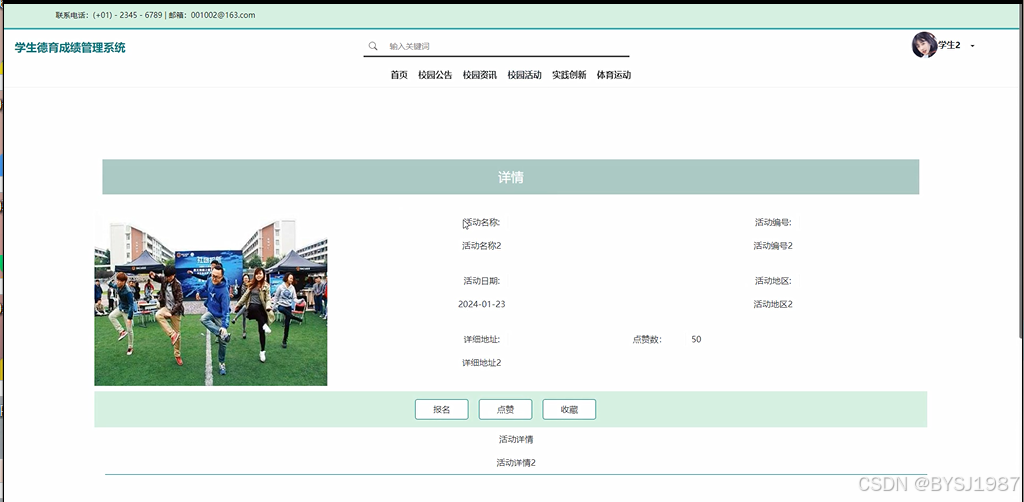Select the date 2024-01-23
This screenshot has height=502, width=1024.
pyautogui.click(x=481, y=304)
